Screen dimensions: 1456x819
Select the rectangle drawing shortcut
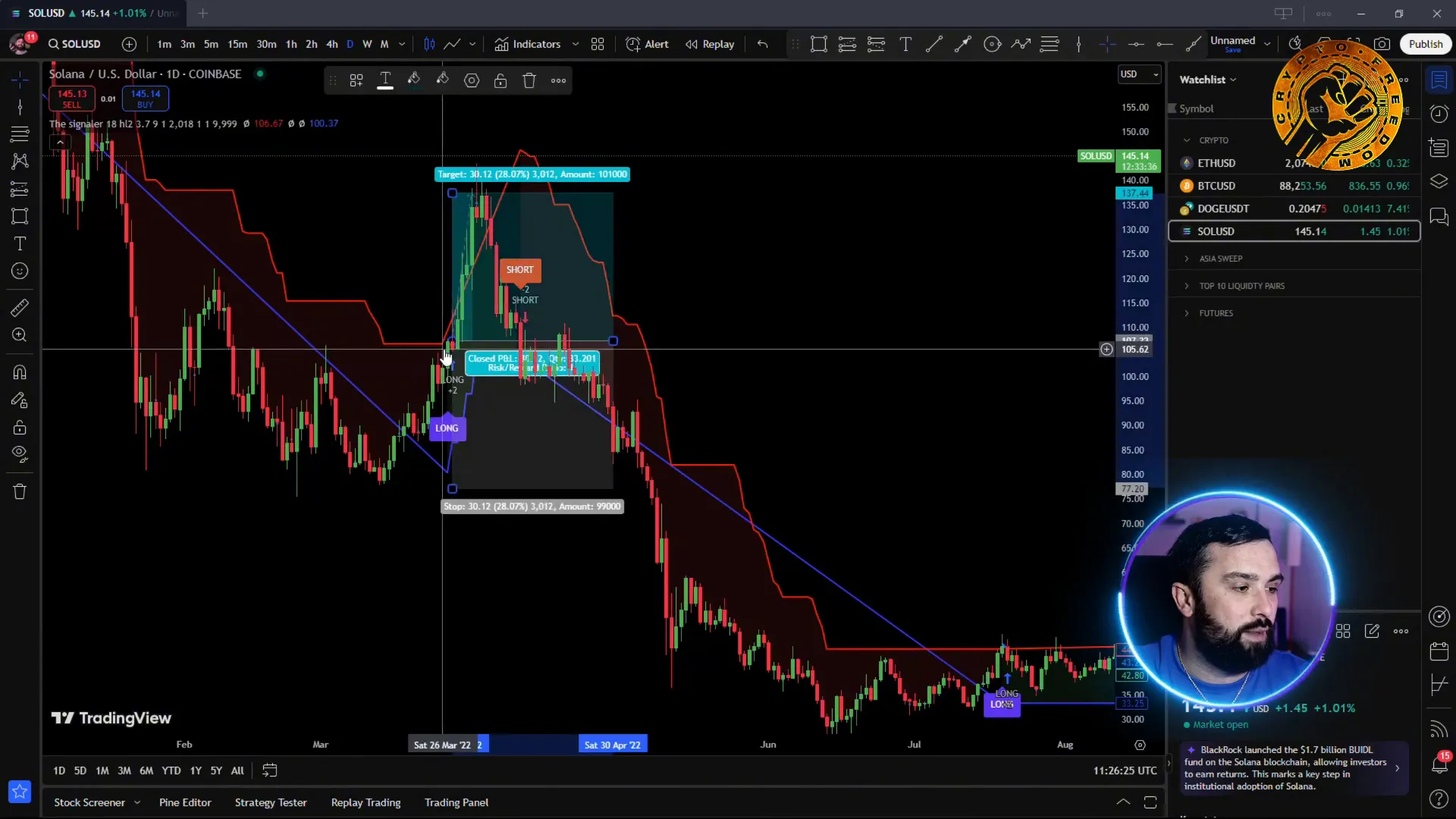point(818,44)
